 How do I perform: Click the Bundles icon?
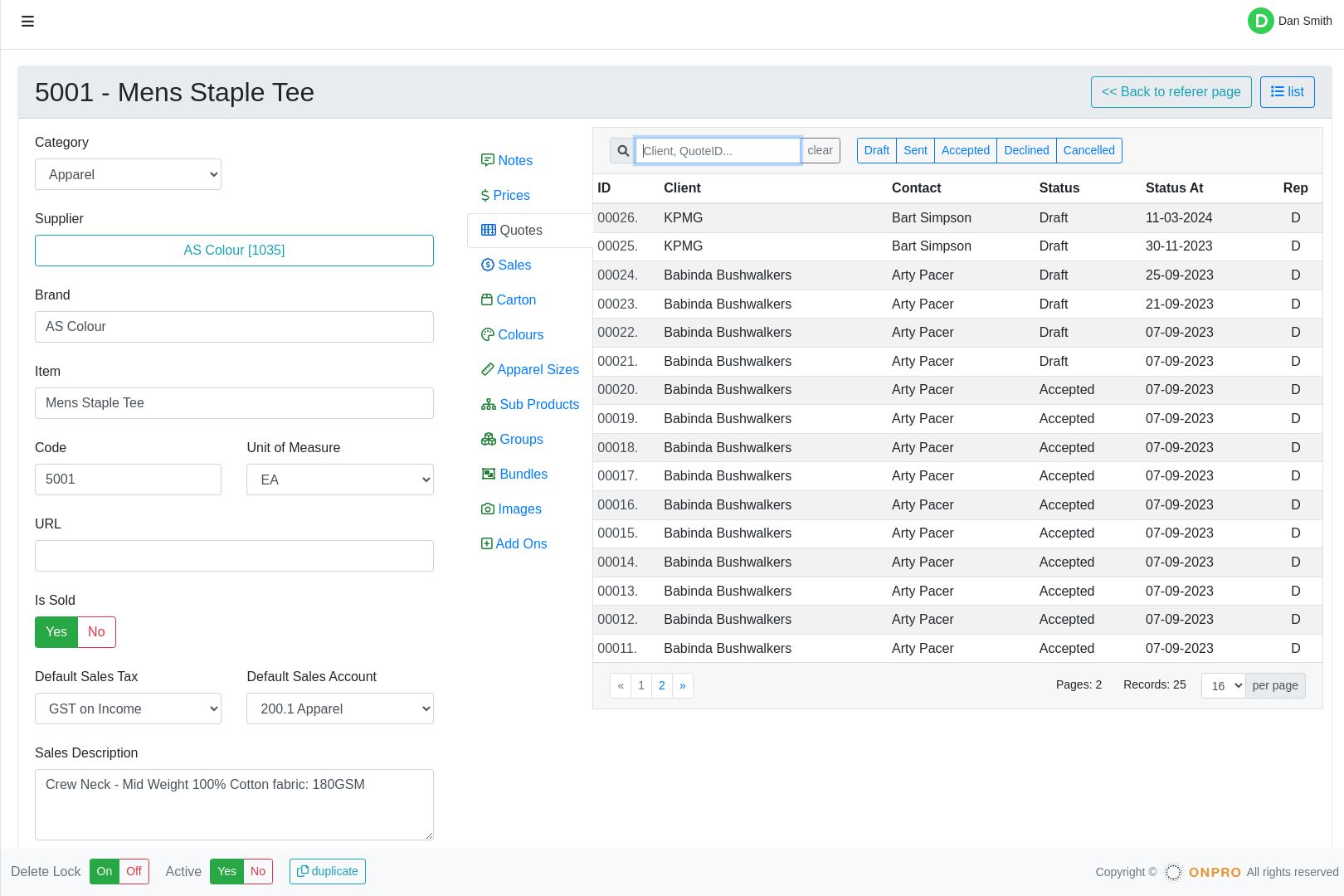point(489,474)
